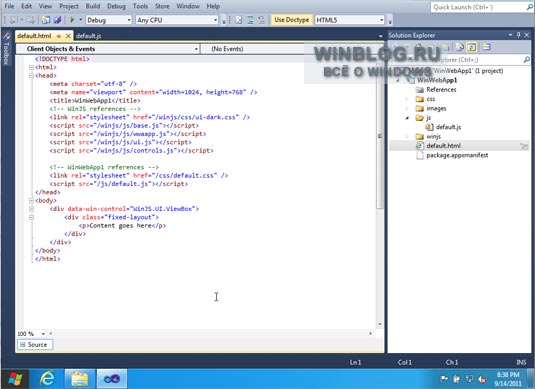Select package.appxmanifest in Solution Explorer
This screenshot has width=535, height=389.
pyautogui.click(x=457, y=155)
